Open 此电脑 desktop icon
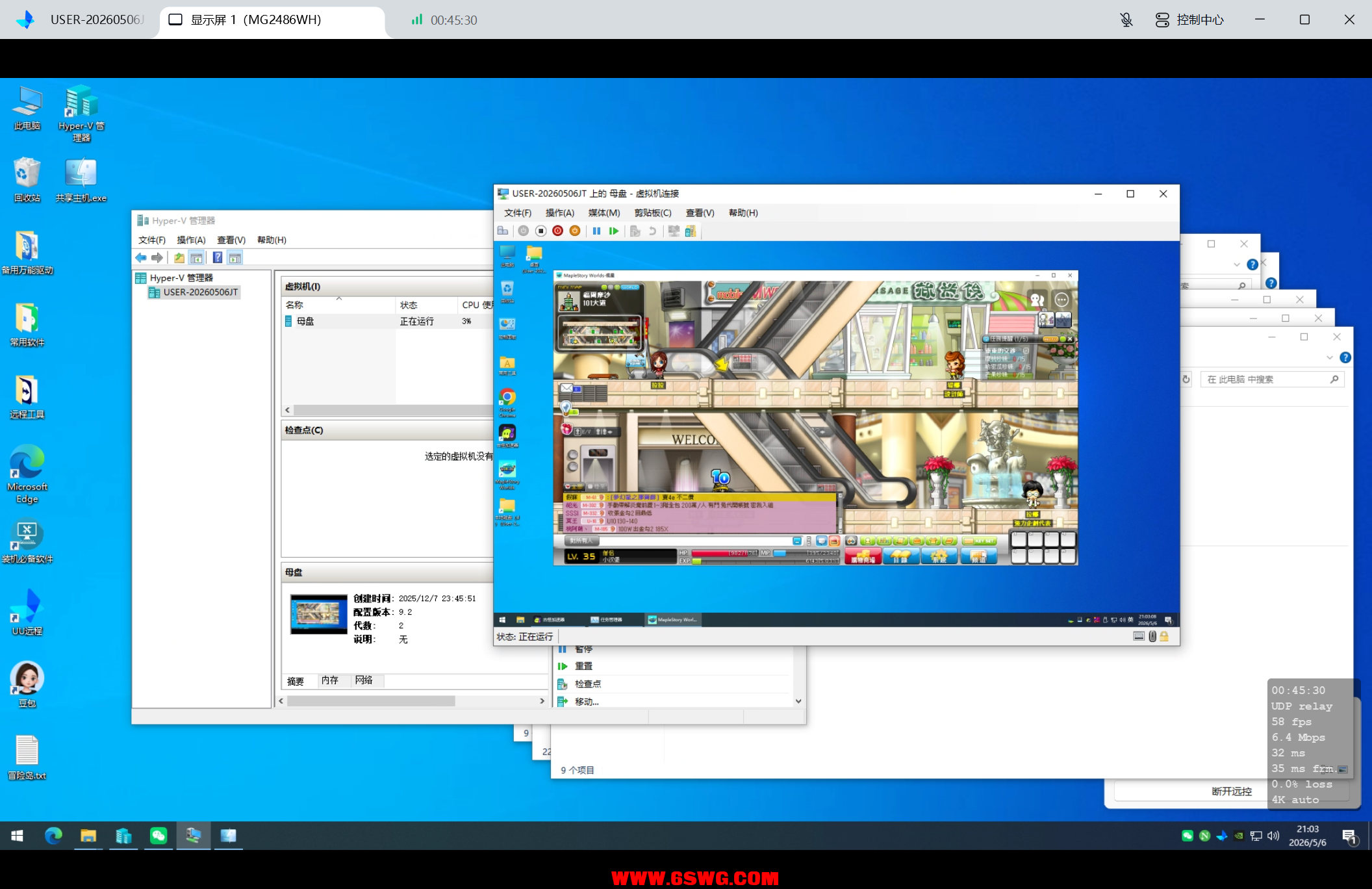The width and height of the screenshot is (1372, 889). coord(27,109)
